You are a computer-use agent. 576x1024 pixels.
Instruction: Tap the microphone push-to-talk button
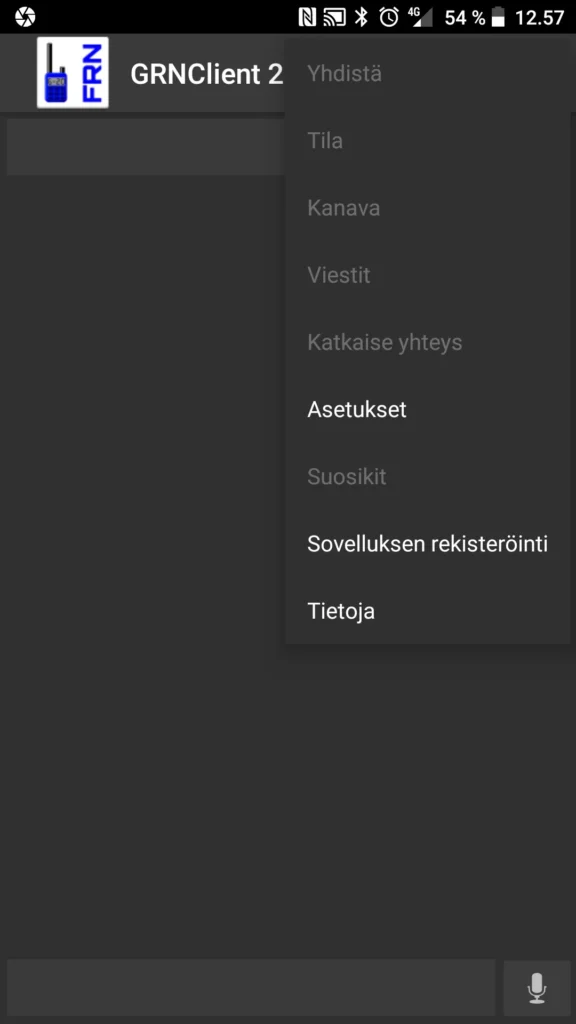[x=537, y=987]
